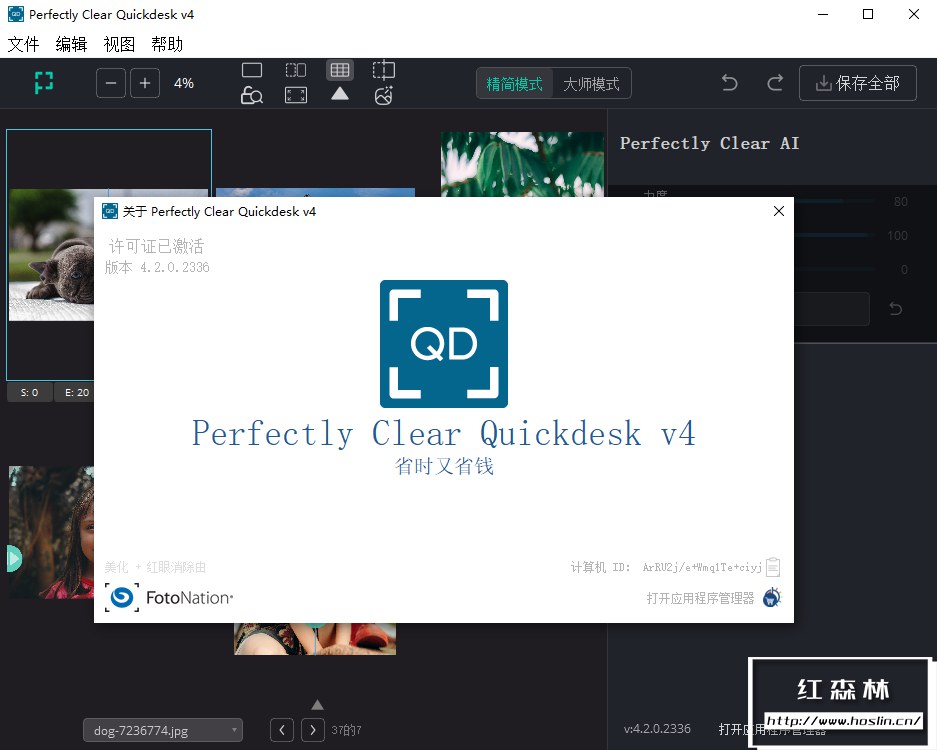The width and height of the screenshot is (937, 750).
Task: Undo the last change
Action: pos(730,82)
